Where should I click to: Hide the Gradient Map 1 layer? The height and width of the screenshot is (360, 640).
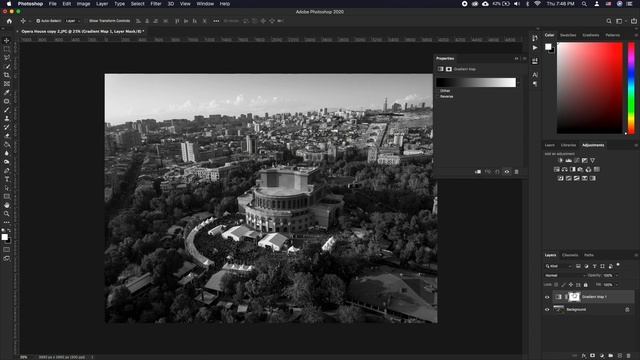click(x=547, y=297)
